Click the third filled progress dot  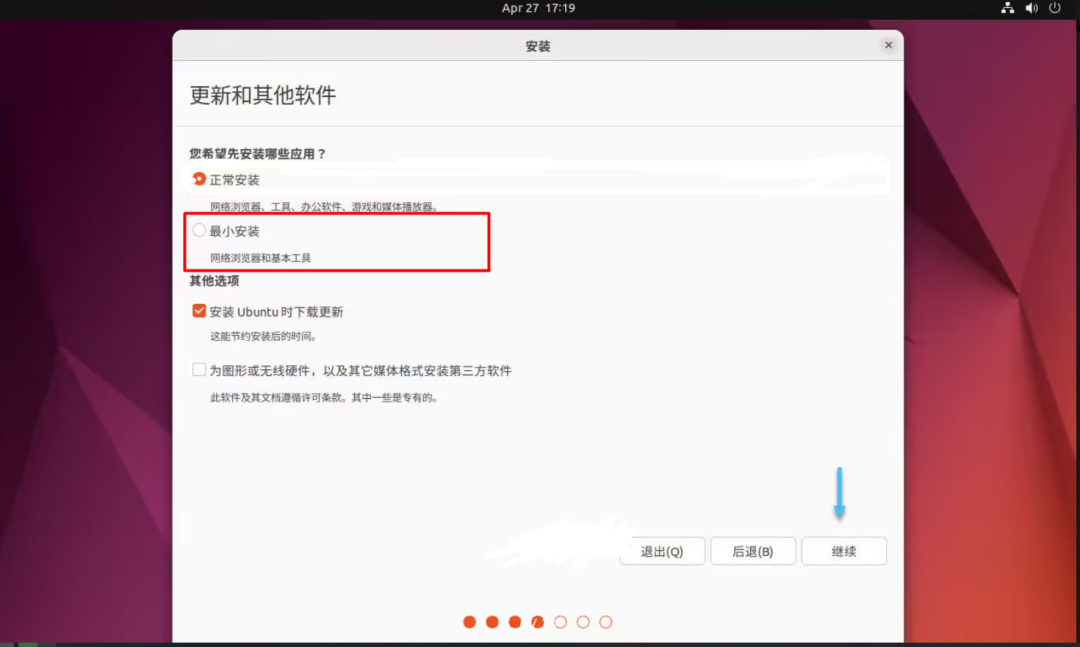pyautogui.click(x=515, y=621)
